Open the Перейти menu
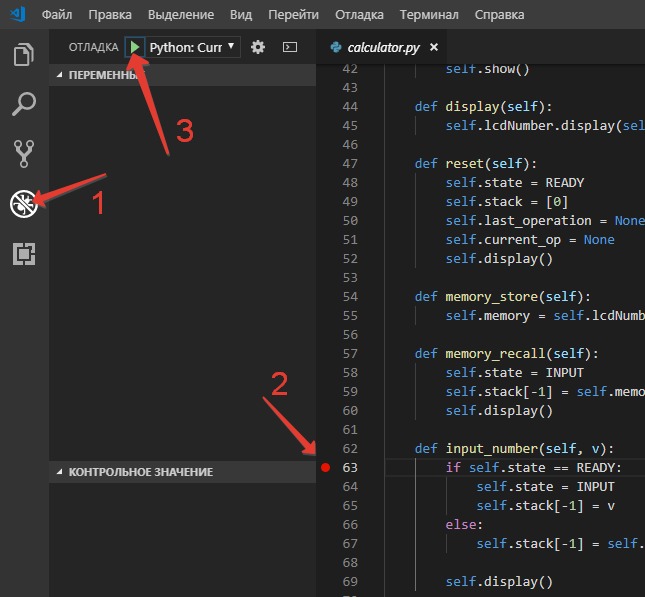 tap(293, 15)
